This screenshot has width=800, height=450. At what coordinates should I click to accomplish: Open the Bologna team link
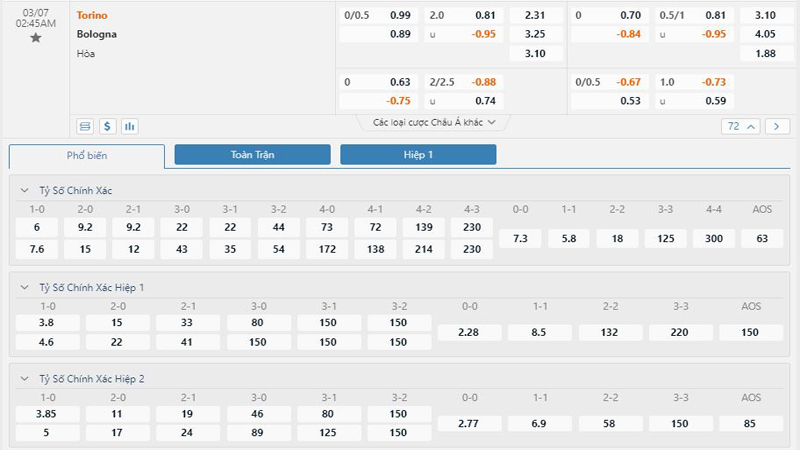tap(96, 34)
